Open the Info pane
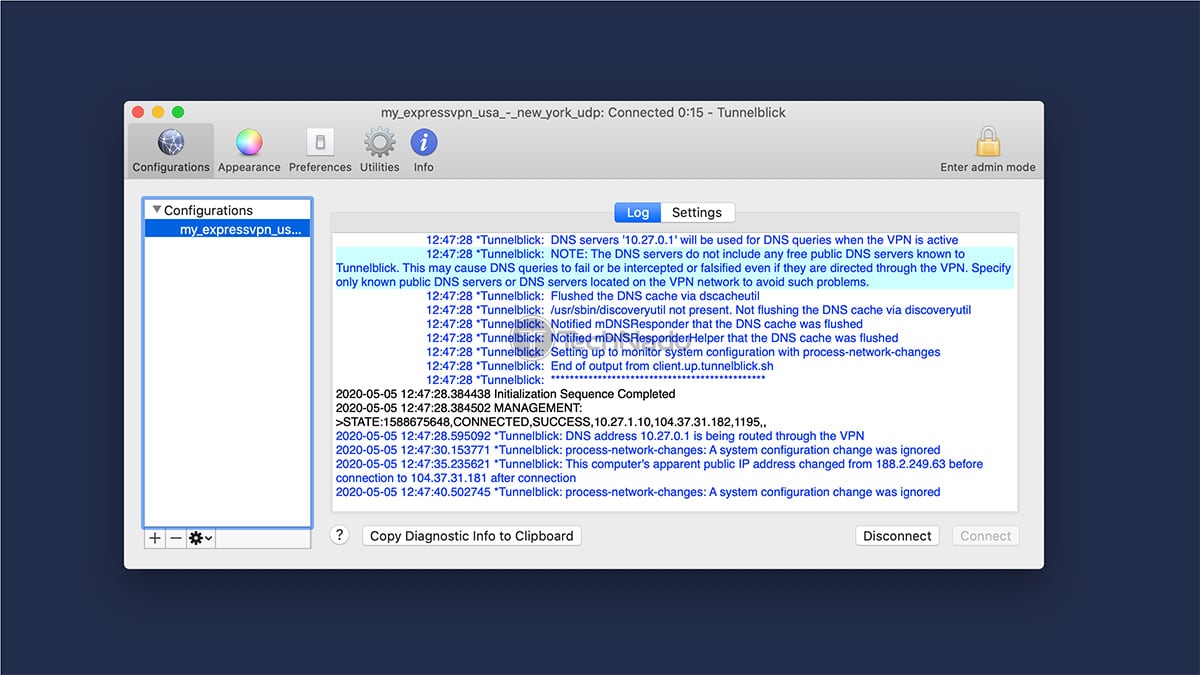The image size is (1200, 675). (x=424, y=150)
